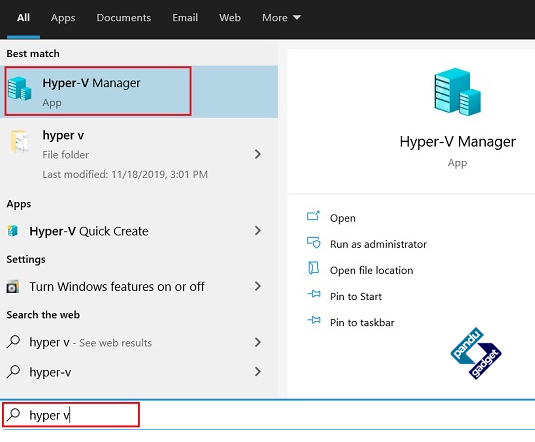Select the Web search filter tab
535x442 pixels.
230,18
